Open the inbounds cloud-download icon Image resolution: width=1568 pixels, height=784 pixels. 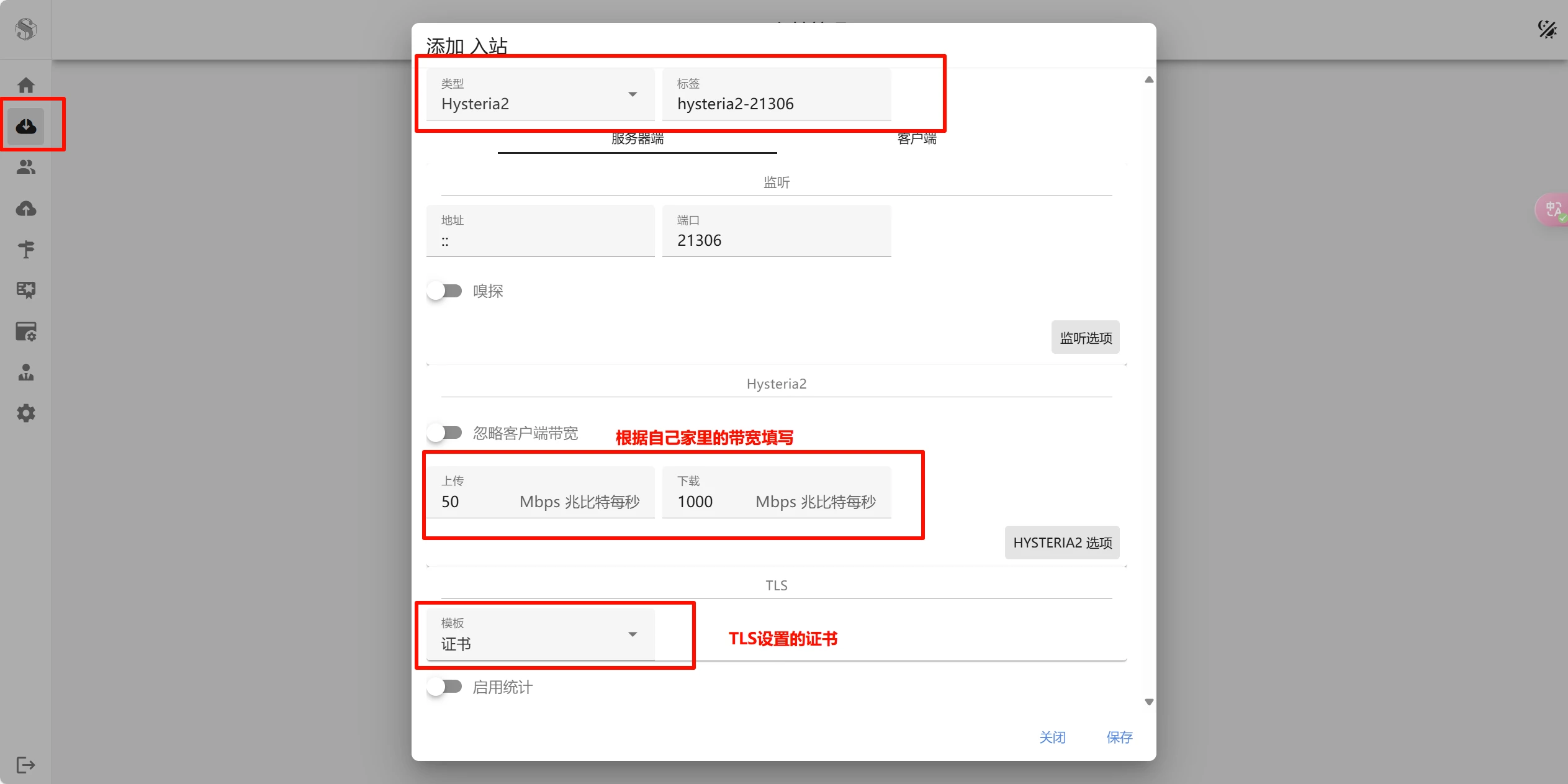[25, 127]
